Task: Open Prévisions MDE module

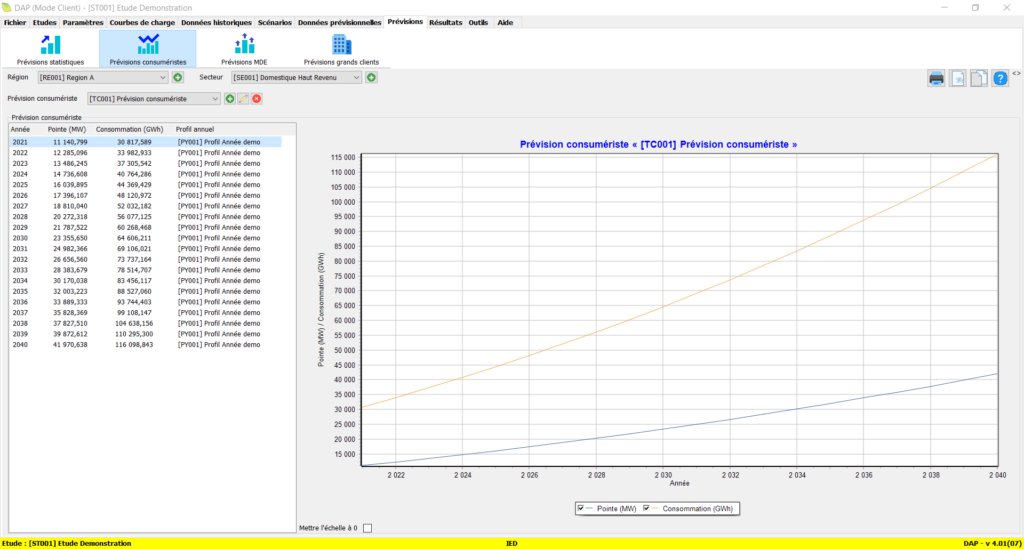Action: pyautogui.click(x=244, y=49)
